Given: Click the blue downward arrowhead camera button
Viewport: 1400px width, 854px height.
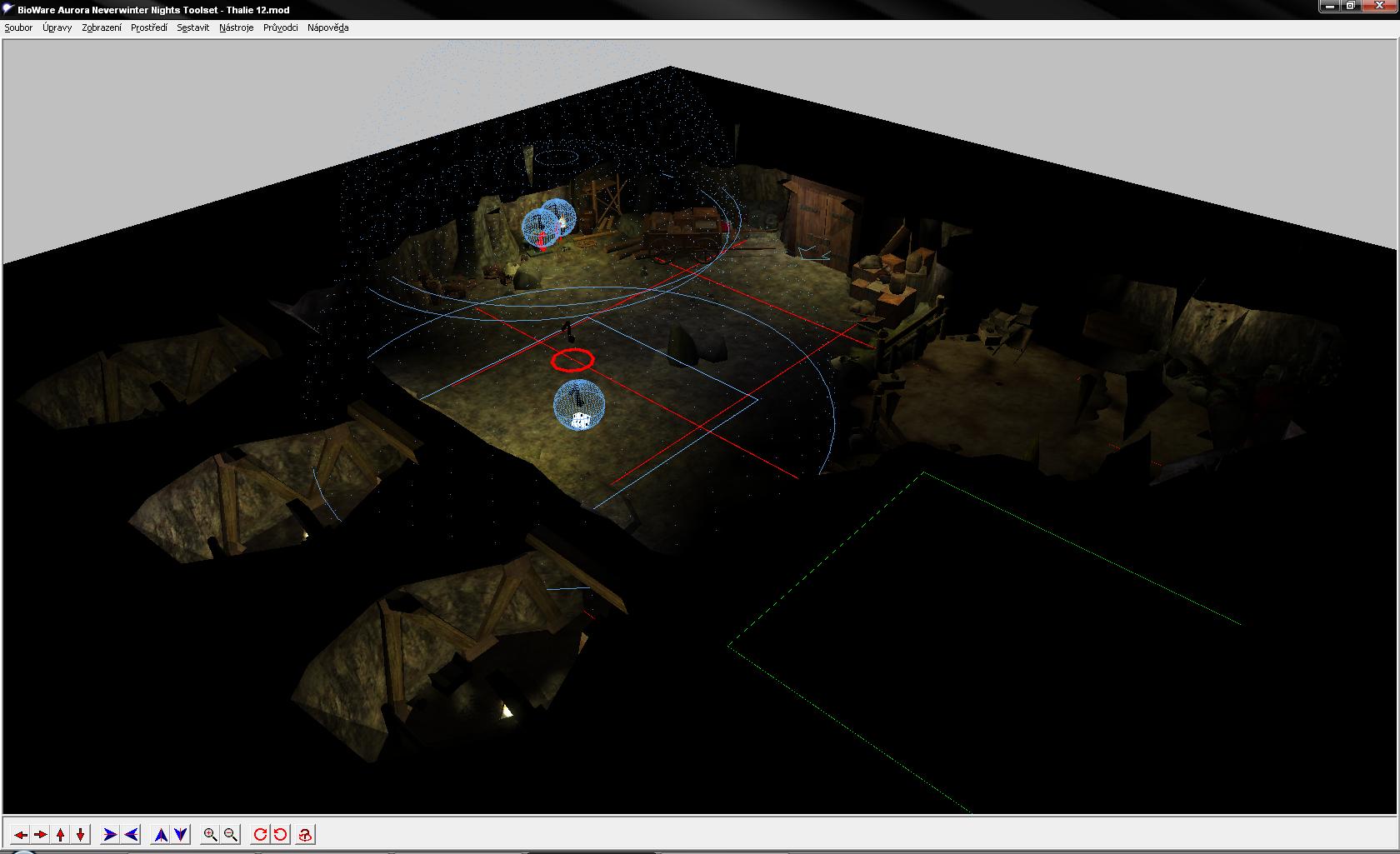Looking at the screenshot, I should [x=181, y=834].
